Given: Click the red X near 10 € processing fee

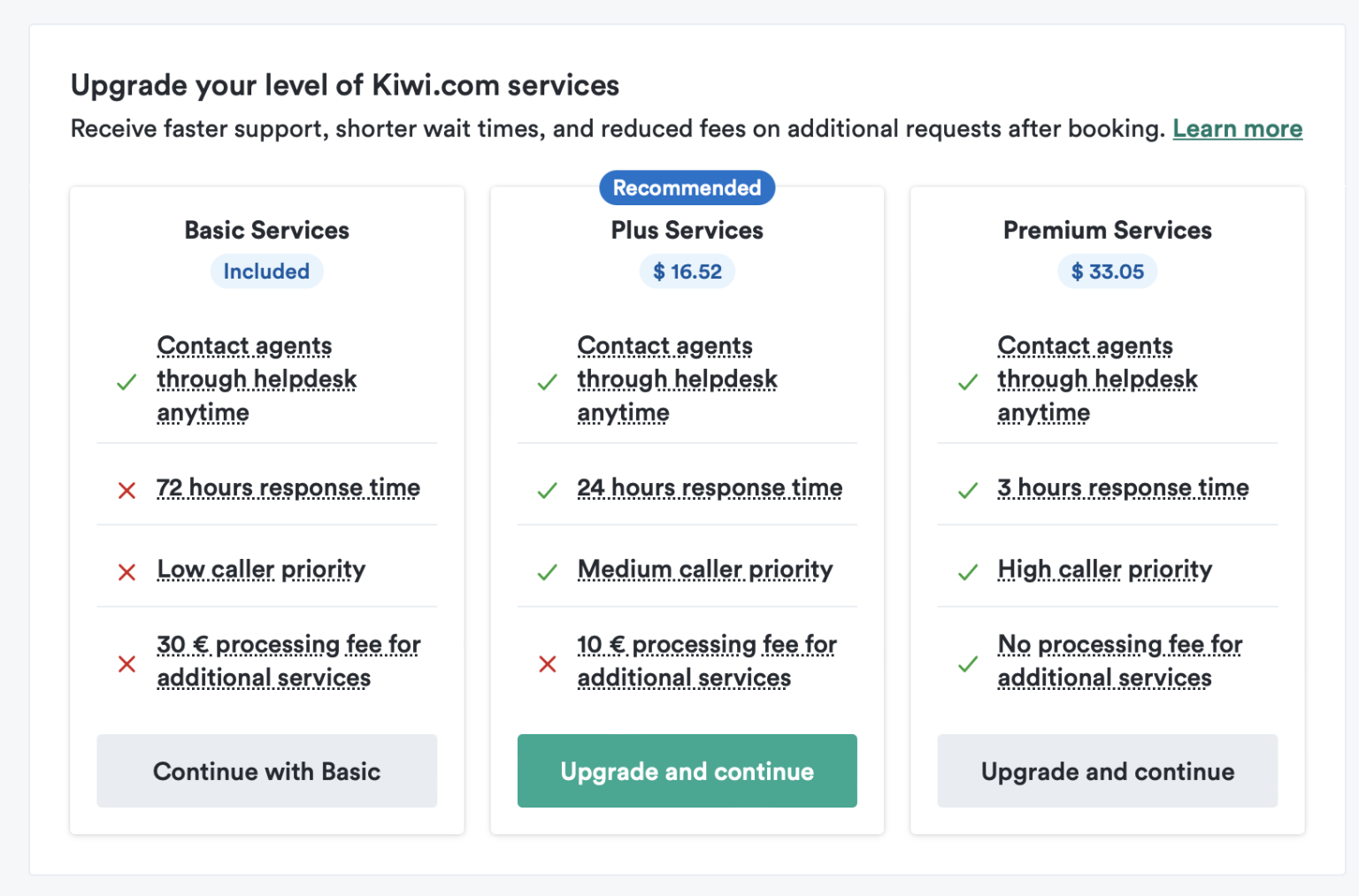Looking at the screenshot, I should 546,663.
